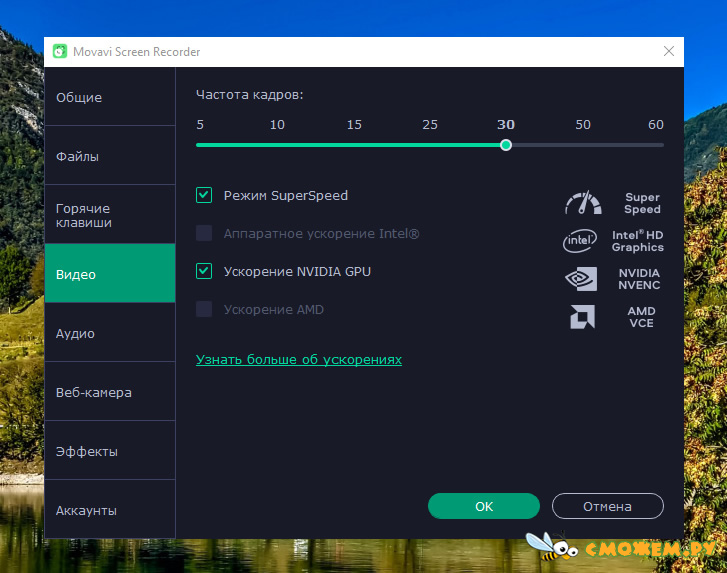
Task: Switch to the Файлы tab
Action: point(110,155)
